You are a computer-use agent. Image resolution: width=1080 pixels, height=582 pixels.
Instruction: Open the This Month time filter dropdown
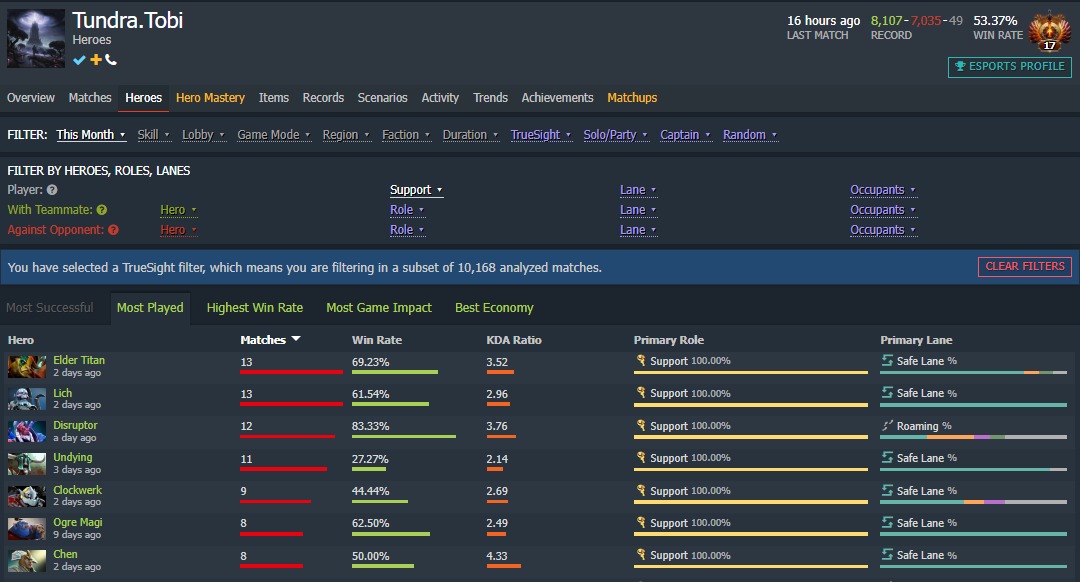(x=91, y=135)
